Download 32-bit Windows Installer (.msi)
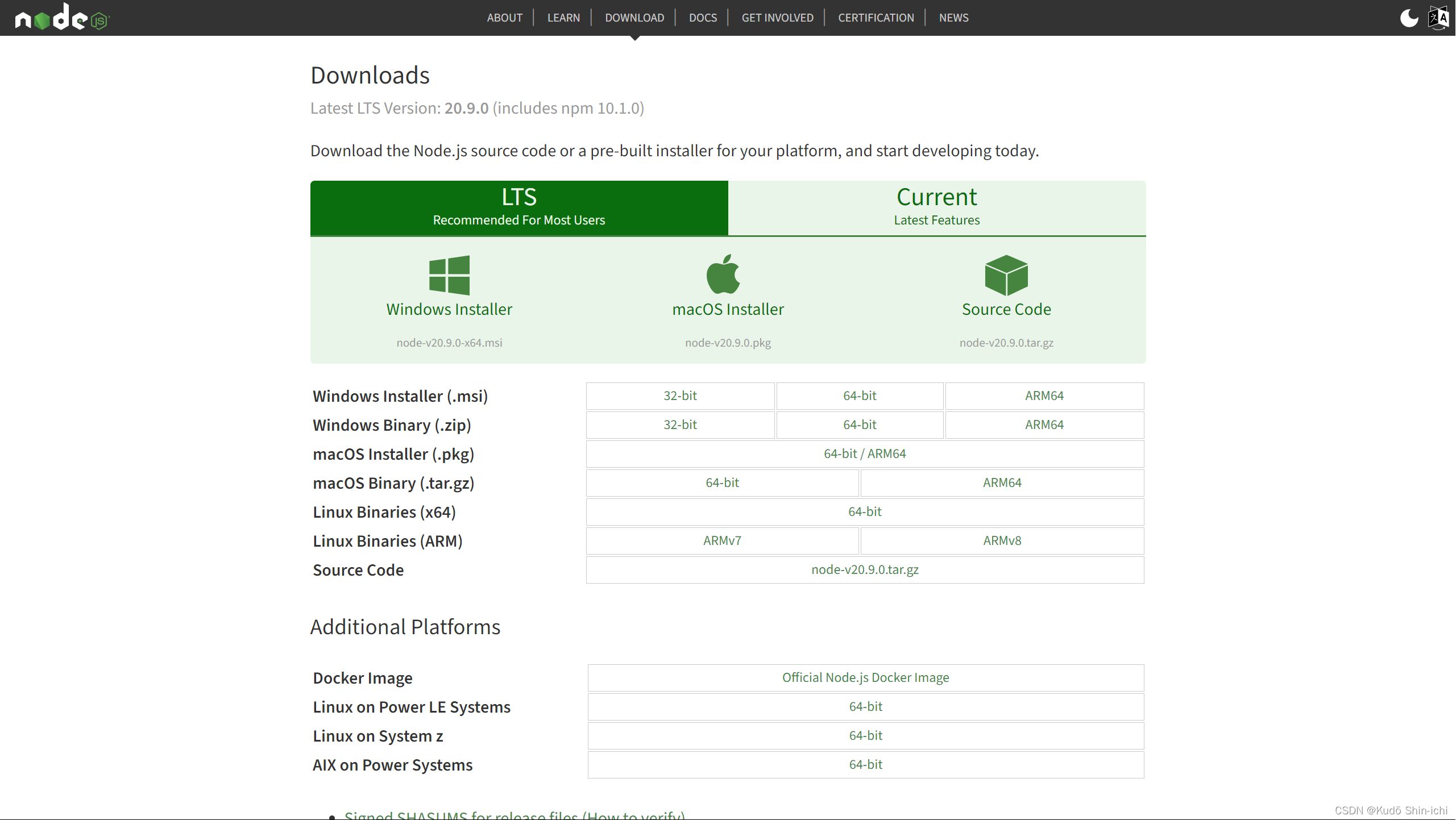This screenshot has width=1456, height=820. coord(680,396)
